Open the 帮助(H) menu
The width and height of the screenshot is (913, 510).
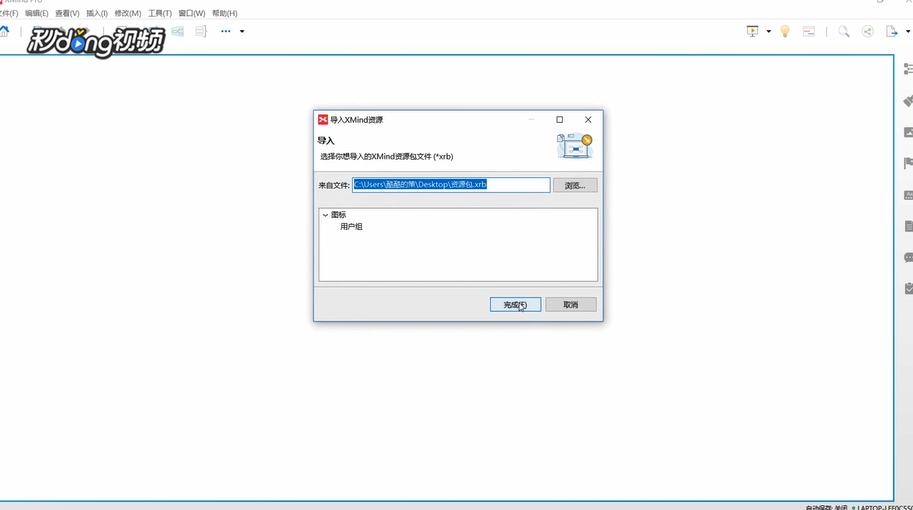225,13
